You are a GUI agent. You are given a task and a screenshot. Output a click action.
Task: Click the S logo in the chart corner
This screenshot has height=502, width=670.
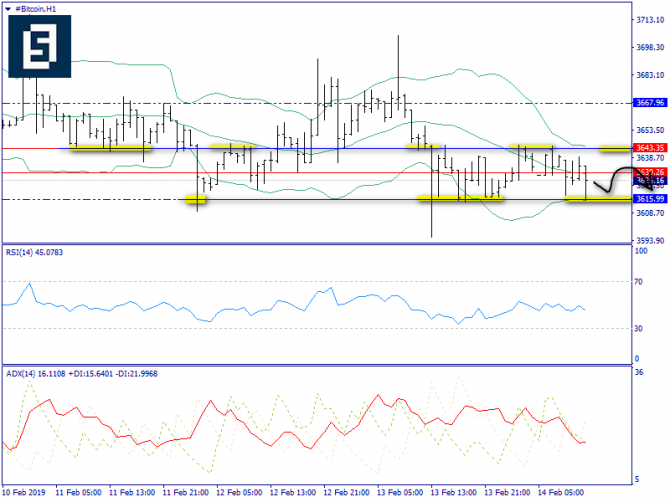coord(39,46)
